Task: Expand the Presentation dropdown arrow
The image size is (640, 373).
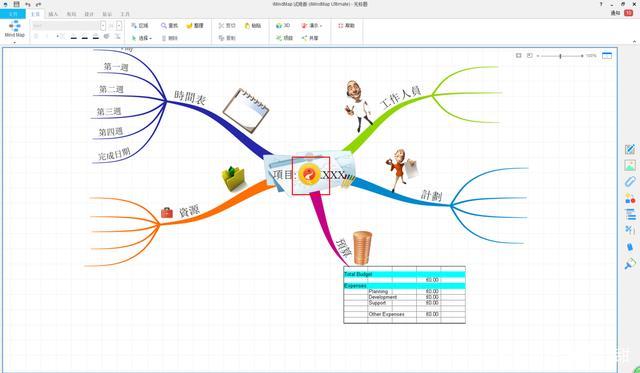Action: point(321,26)
